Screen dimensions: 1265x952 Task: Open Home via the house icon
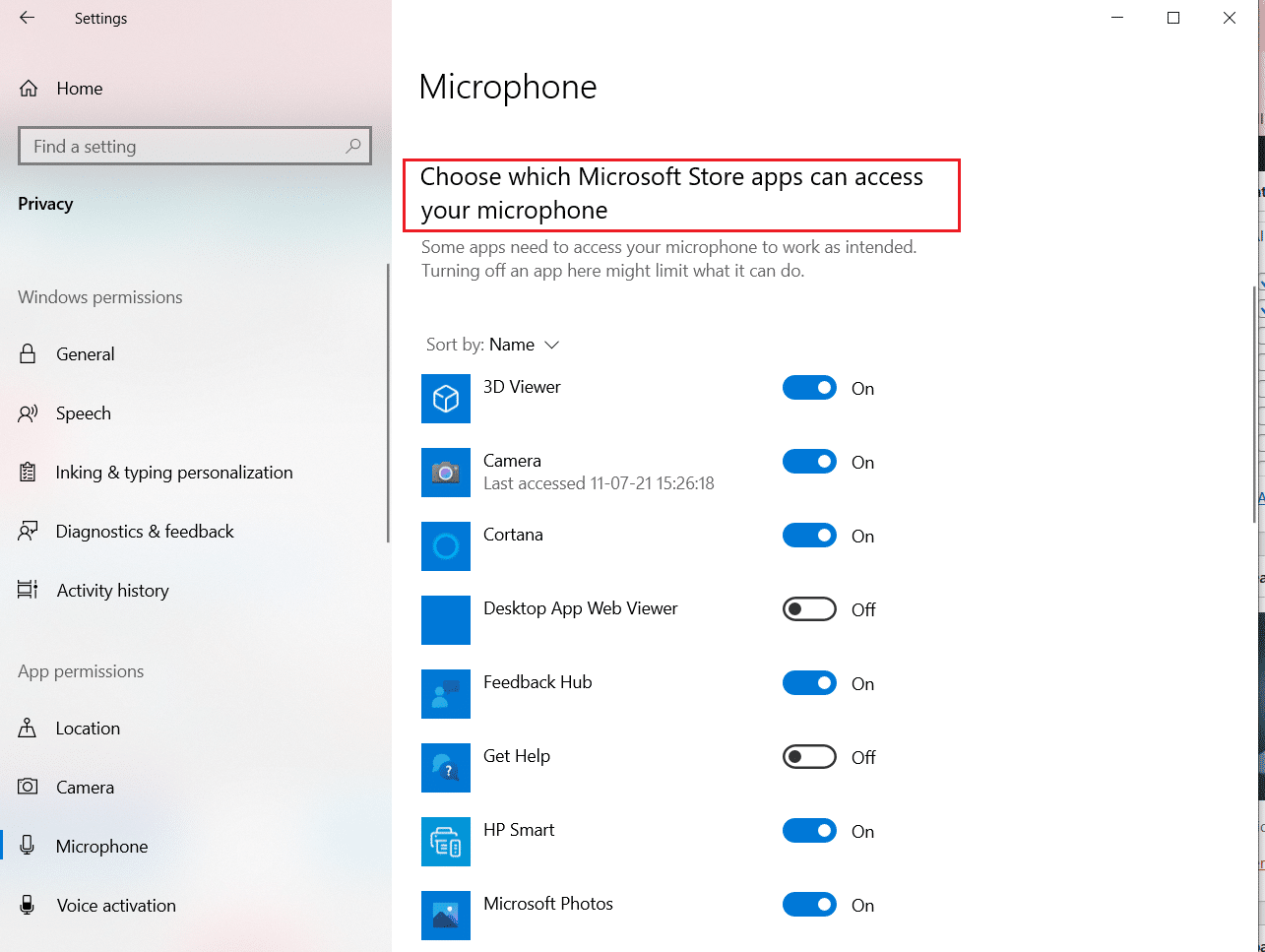point(29,89)
